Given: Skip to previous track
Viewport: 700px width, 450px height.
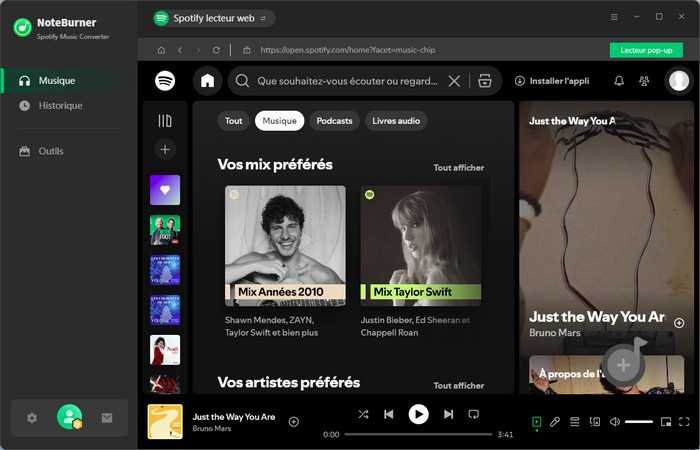Looking at the screenshot, I should 388,414.
